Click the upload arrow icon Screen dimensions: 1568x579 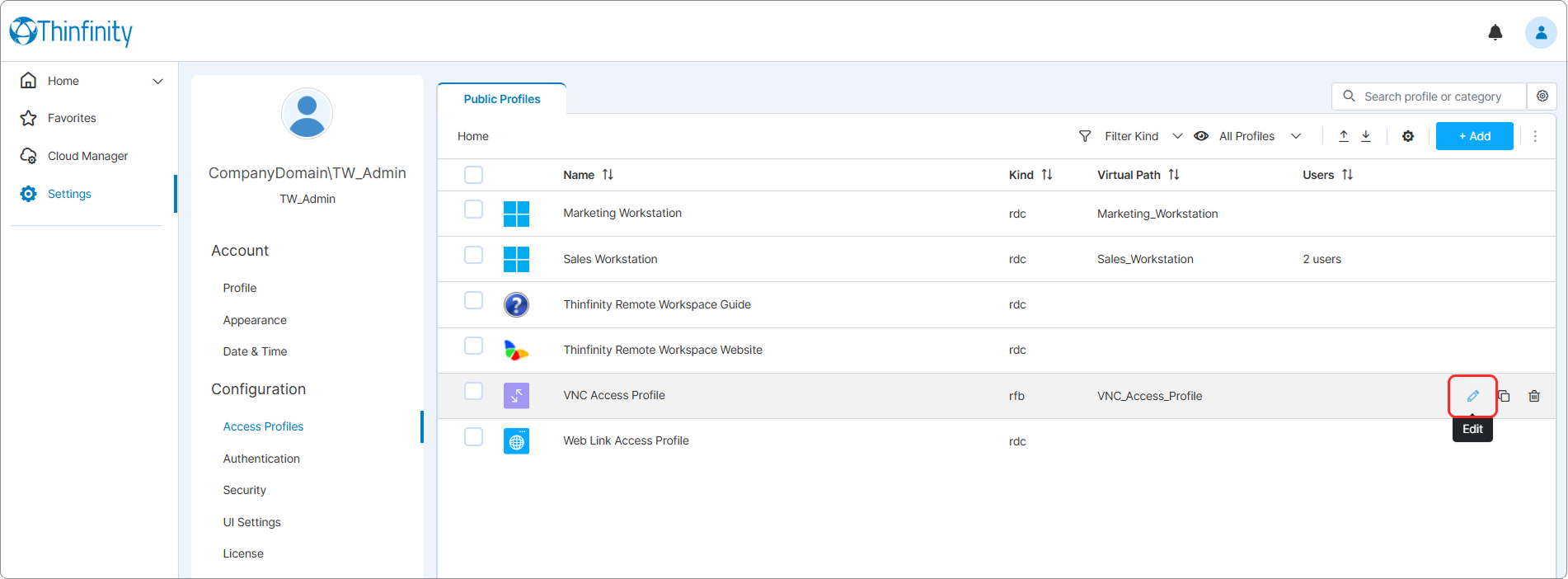coord(1344,136)
